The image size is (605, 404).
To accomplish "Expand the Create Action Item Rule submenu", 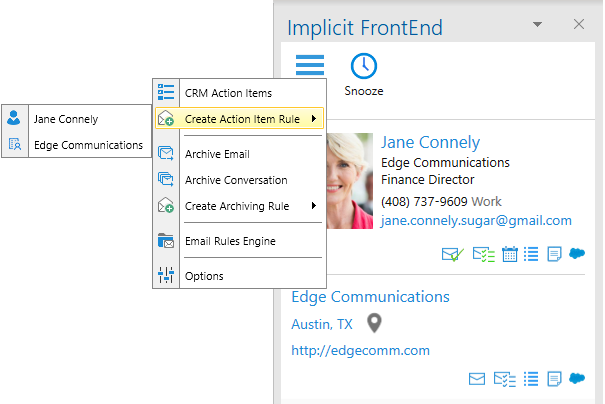I will click(x=240, y=120).
